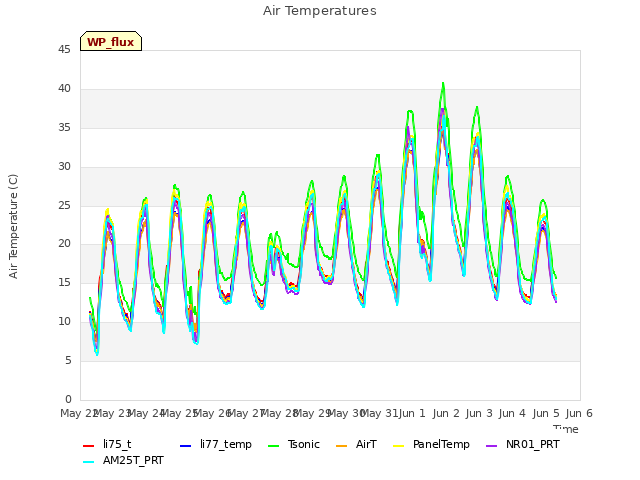Click the Jun 1 x-axis date label
The image size is (640, 480).
[x=412, y=413]
